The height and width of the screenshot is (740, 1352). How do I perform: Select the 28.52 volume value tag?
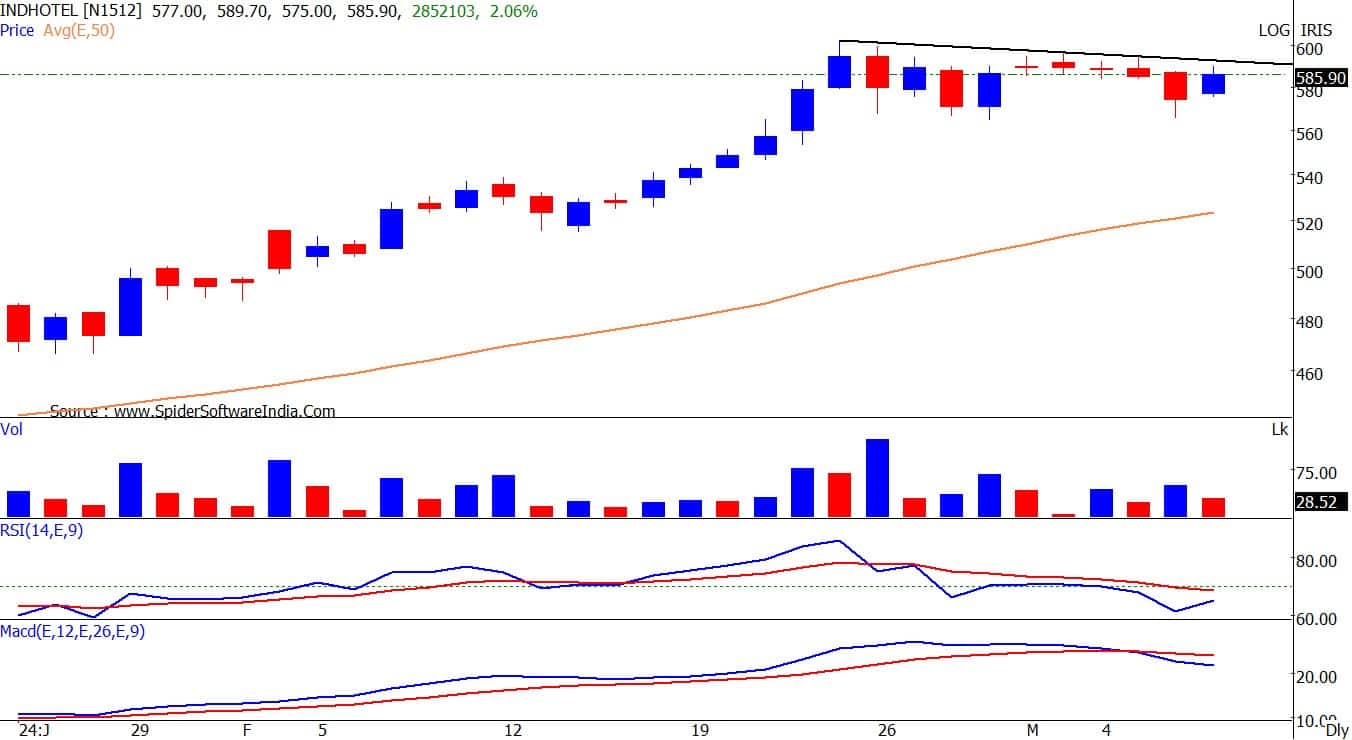(x=1319, y=502)
